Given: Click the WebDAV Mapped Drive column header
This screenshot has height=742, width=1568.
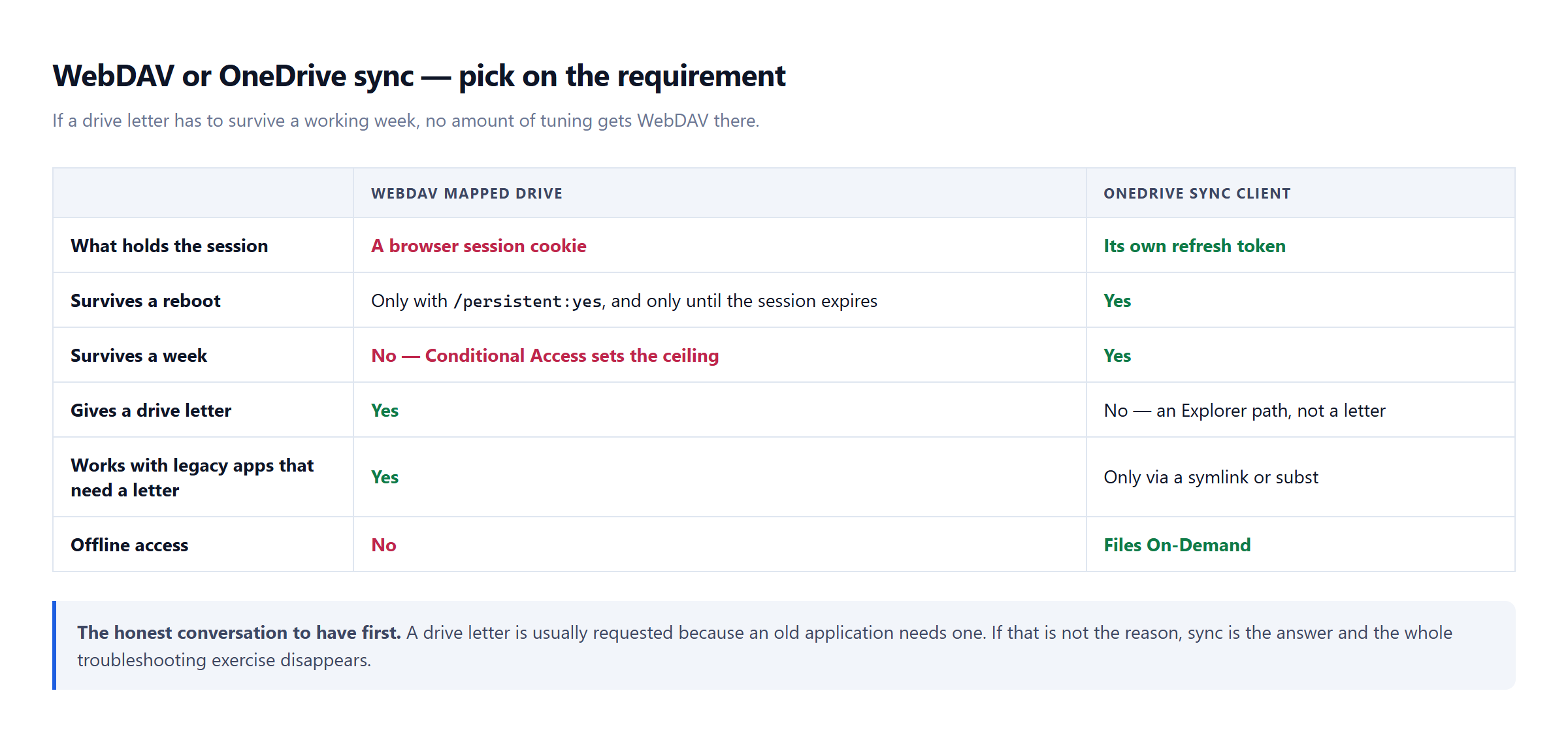Looking at the screenshot, I should pyautogui.click(x=466, y=193).
